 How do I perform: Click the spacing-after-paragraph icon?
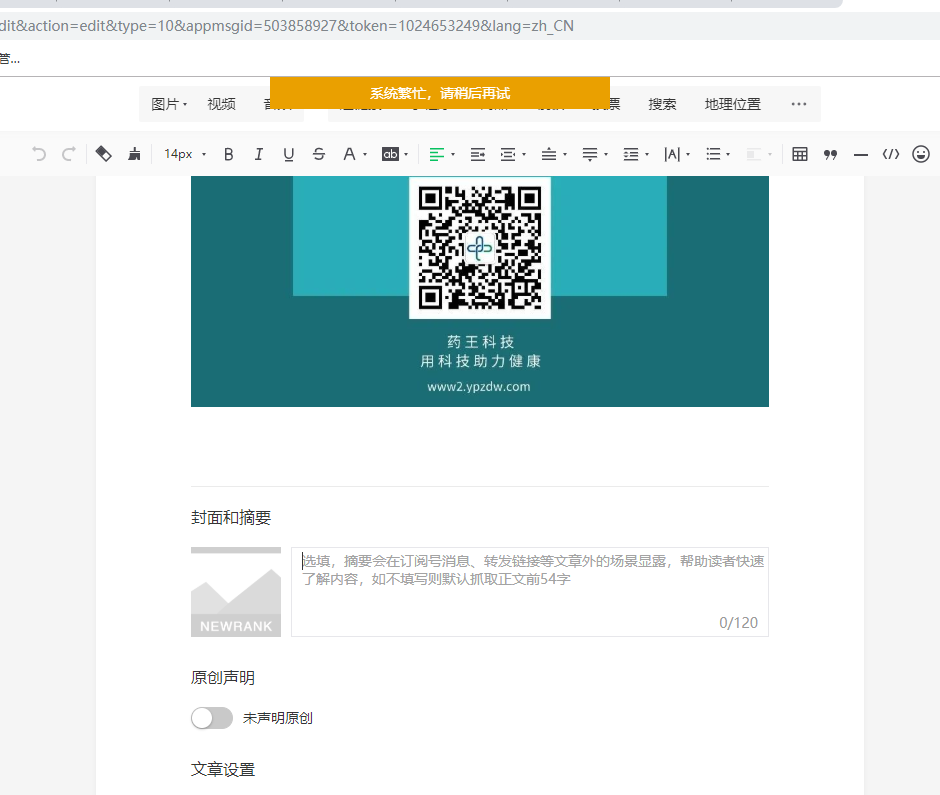590,154
